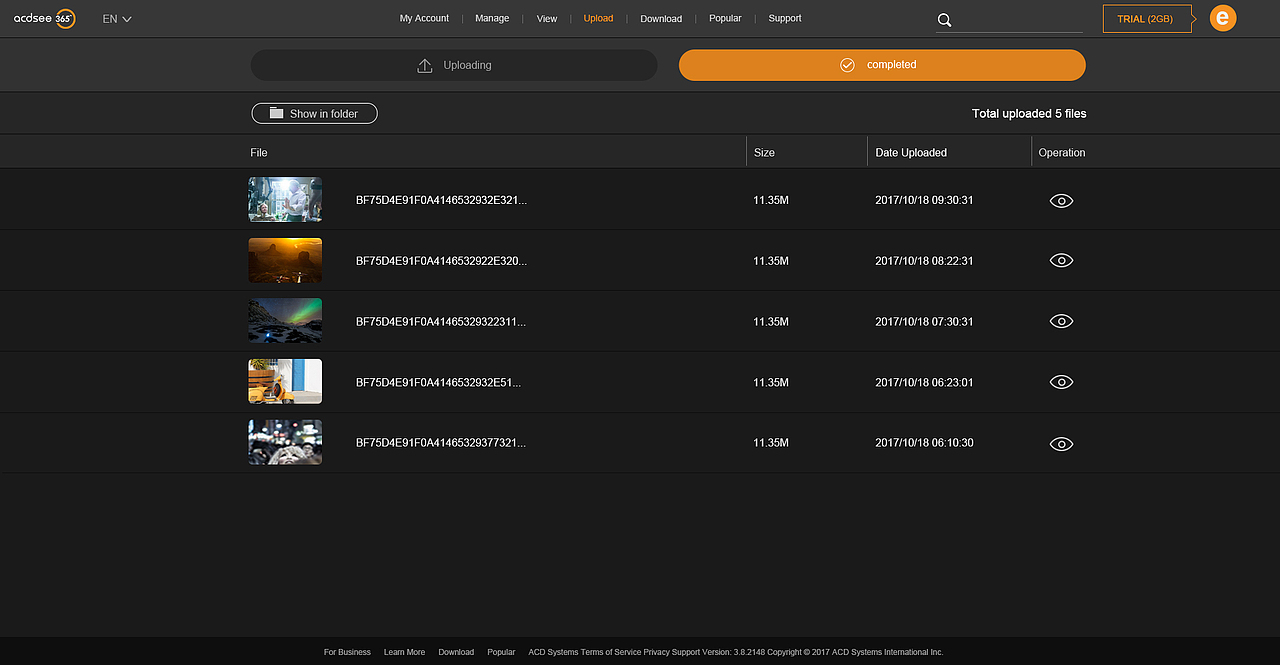The width and height of the screenshot is (1280, 665).
Task: Open thumbnail of file ending 932E321
Action: [285, 199]
